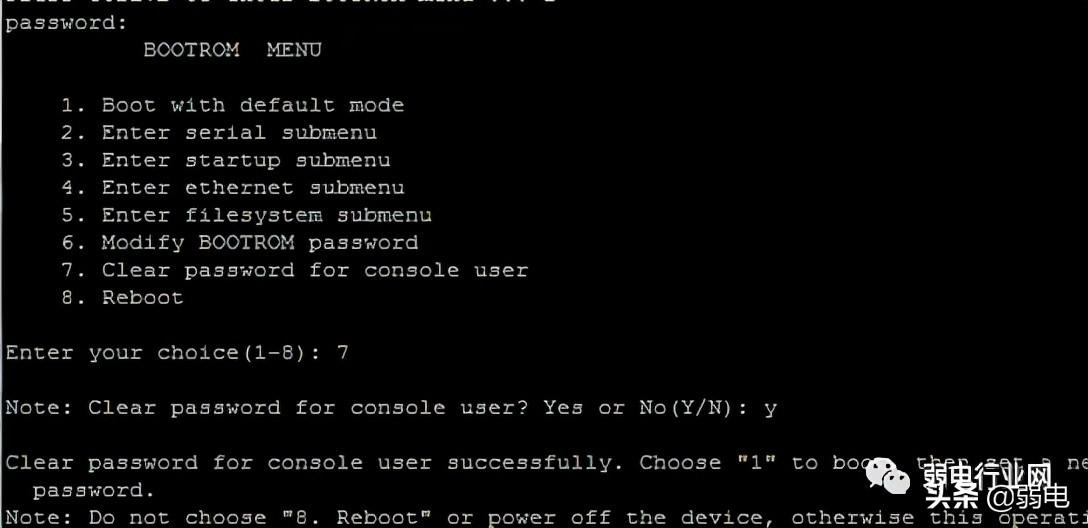Click the Enter ethernet submenu option
The height and width of the screenshot is (528, 1088).
pos(232,188)
